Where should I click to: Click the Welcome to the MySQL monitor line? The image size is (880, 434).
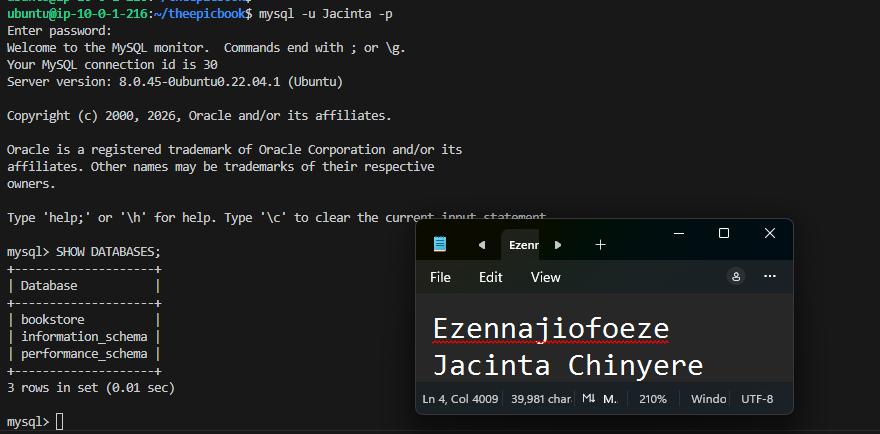click(x=206, y=48)
